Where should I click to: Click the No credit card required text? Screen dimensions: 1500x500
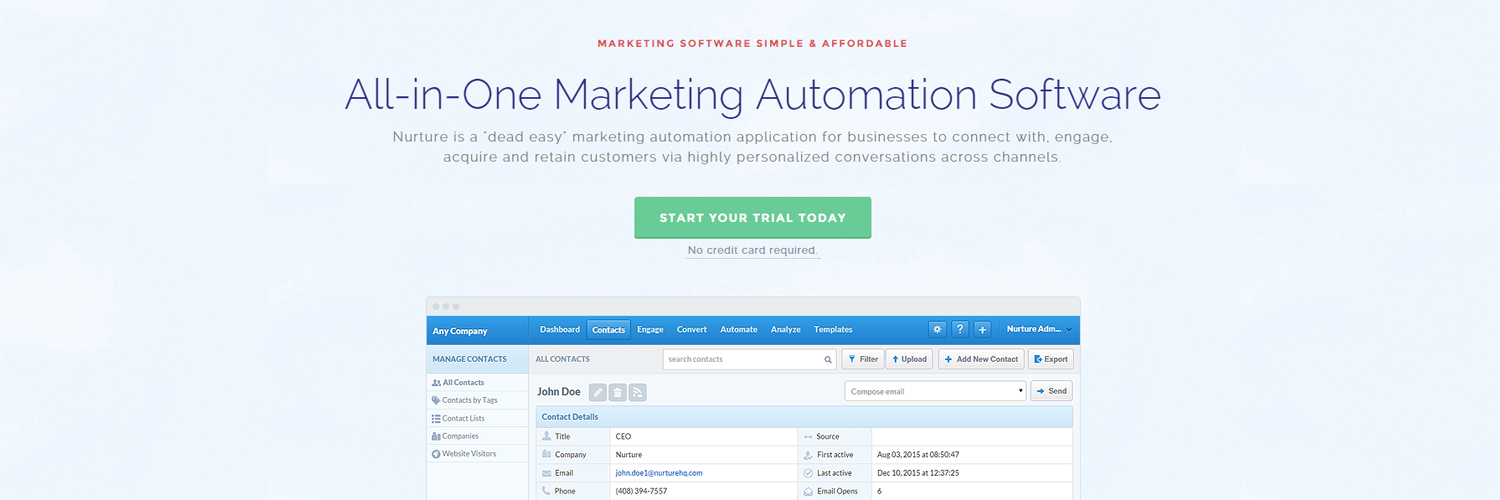753,250
